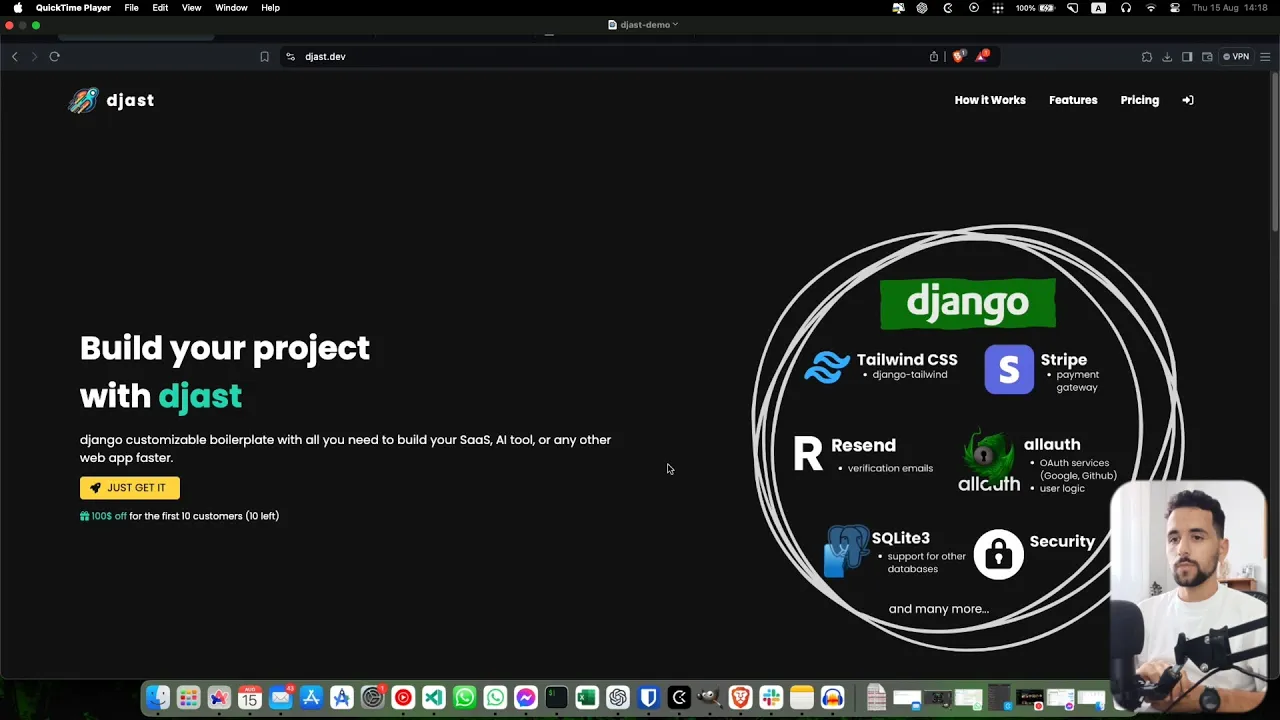Image resolution: width=1280 pixels, height=720 pixels.
Task: Open the Apple menu
Action: [17, 8]
